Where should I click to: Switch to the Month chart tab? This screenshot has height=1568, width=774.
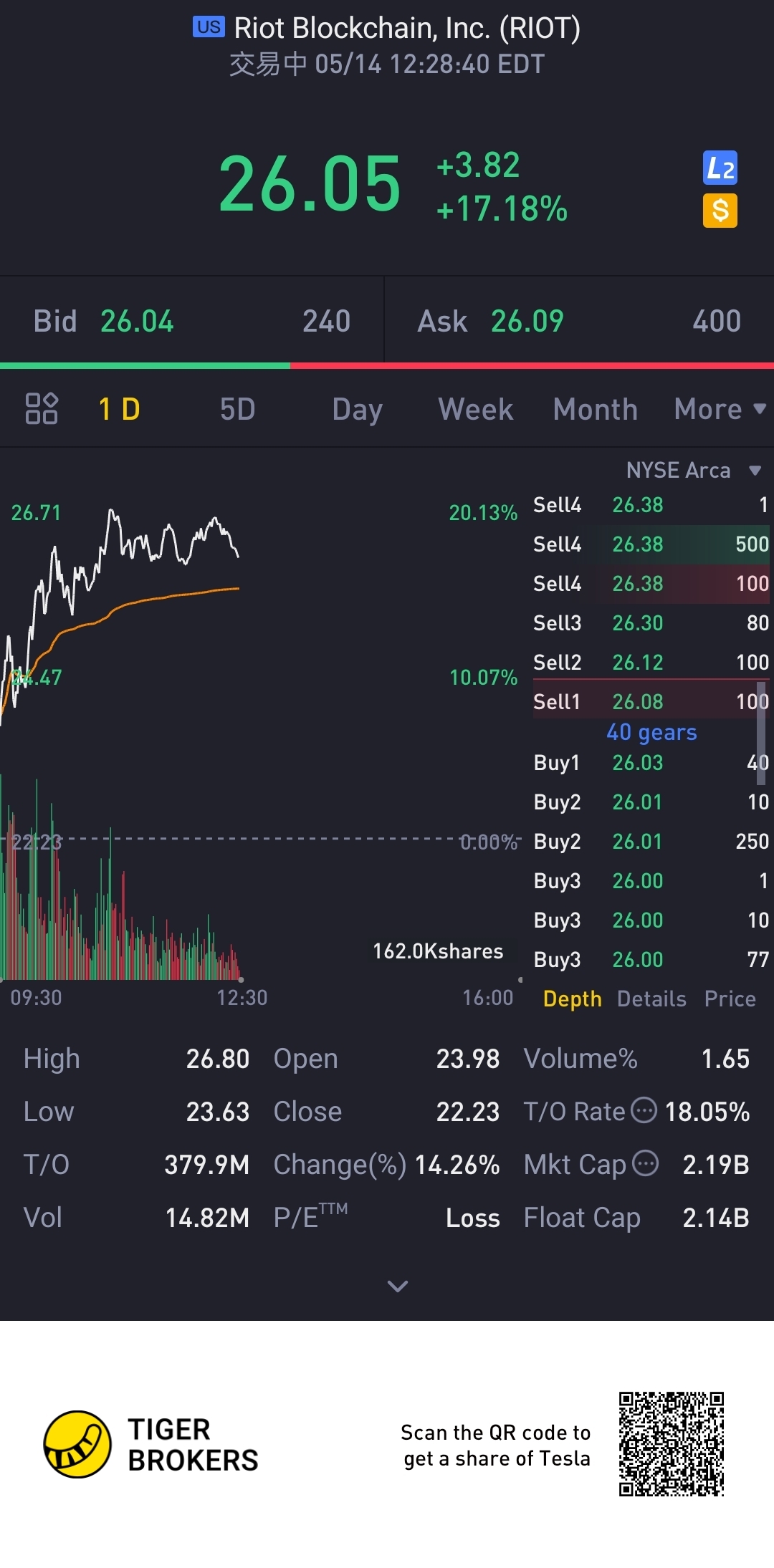pos(596,409)
